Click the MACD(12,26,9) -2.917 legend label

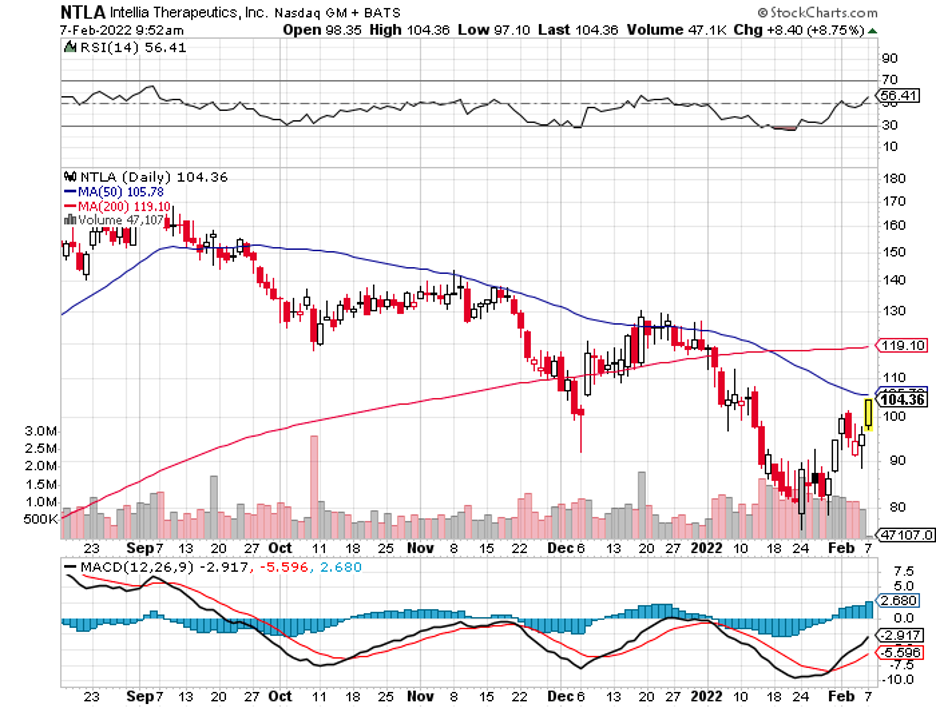pyautogui.click(x=164, y=567)
